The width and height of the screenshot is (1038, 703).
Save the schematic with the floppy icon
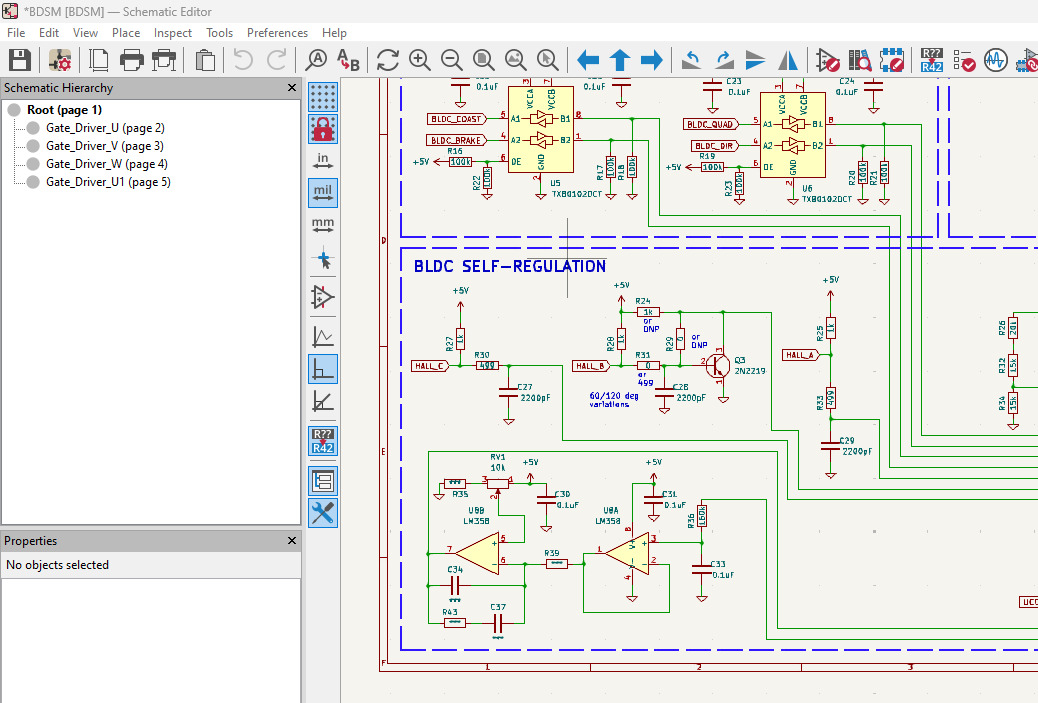[20, 60]
